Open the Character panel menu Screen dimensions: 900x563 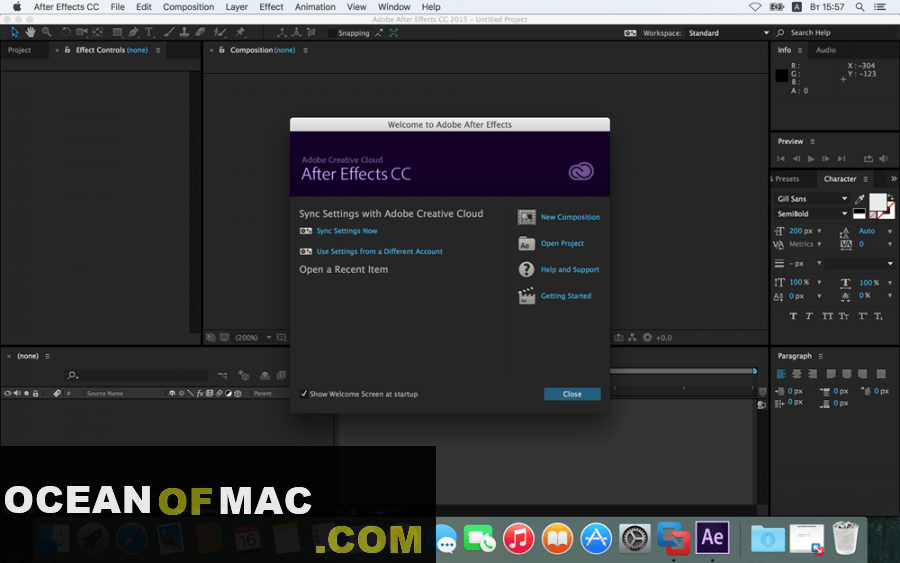tap(866, 179)
